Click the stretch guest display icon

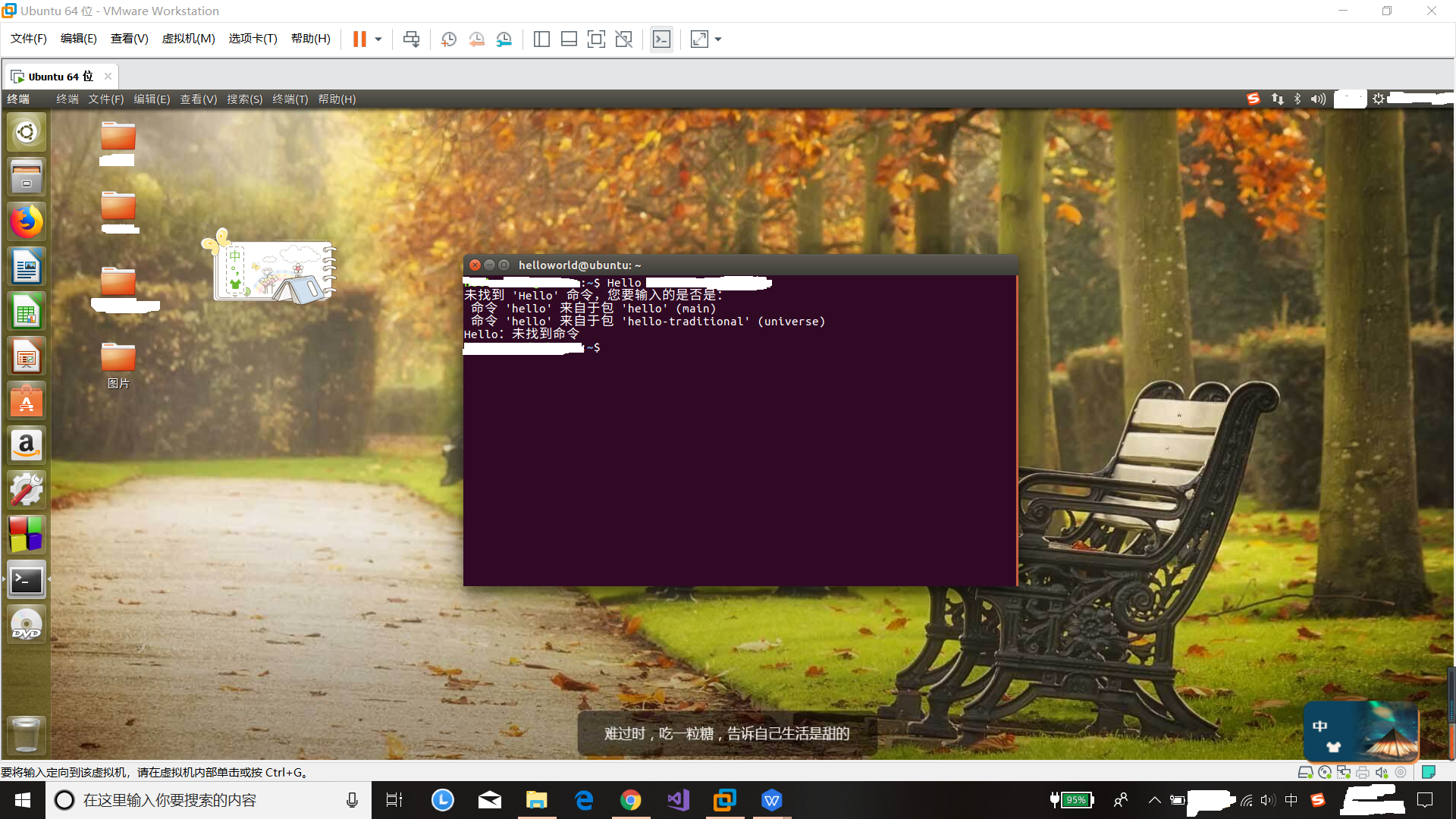point(699,39)
